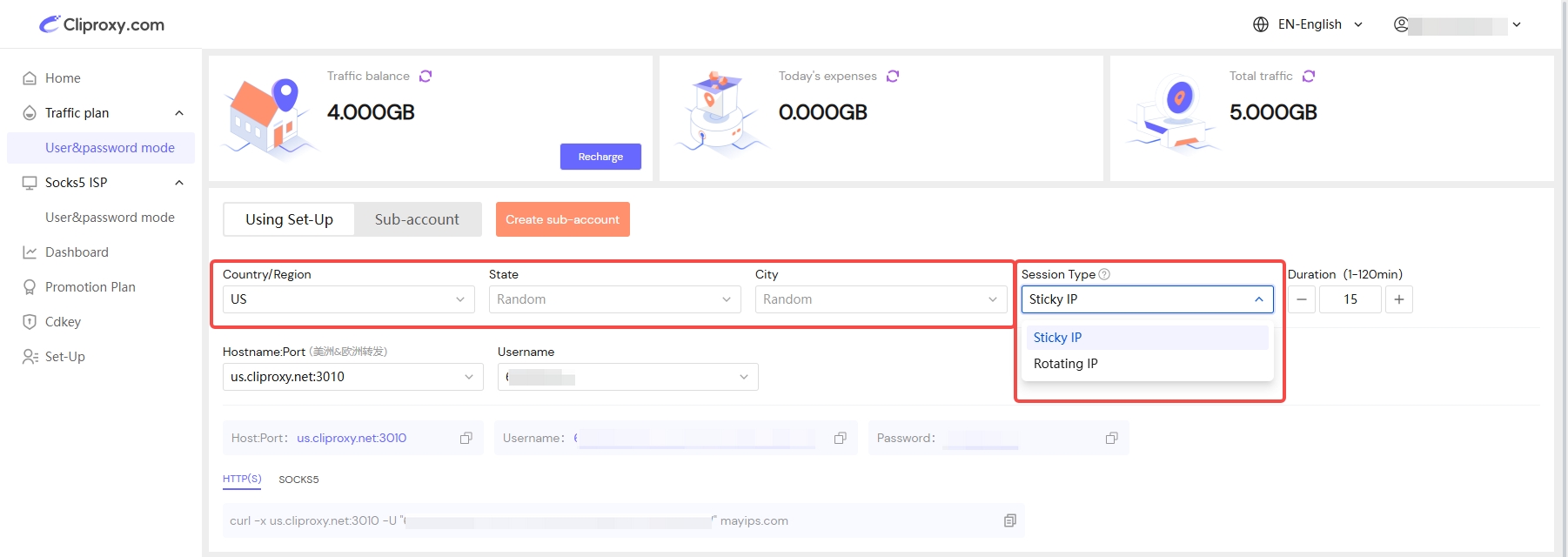Select the SOCKS5 protocol tab
Screen dimensions: 1568x557
[298, 480]
